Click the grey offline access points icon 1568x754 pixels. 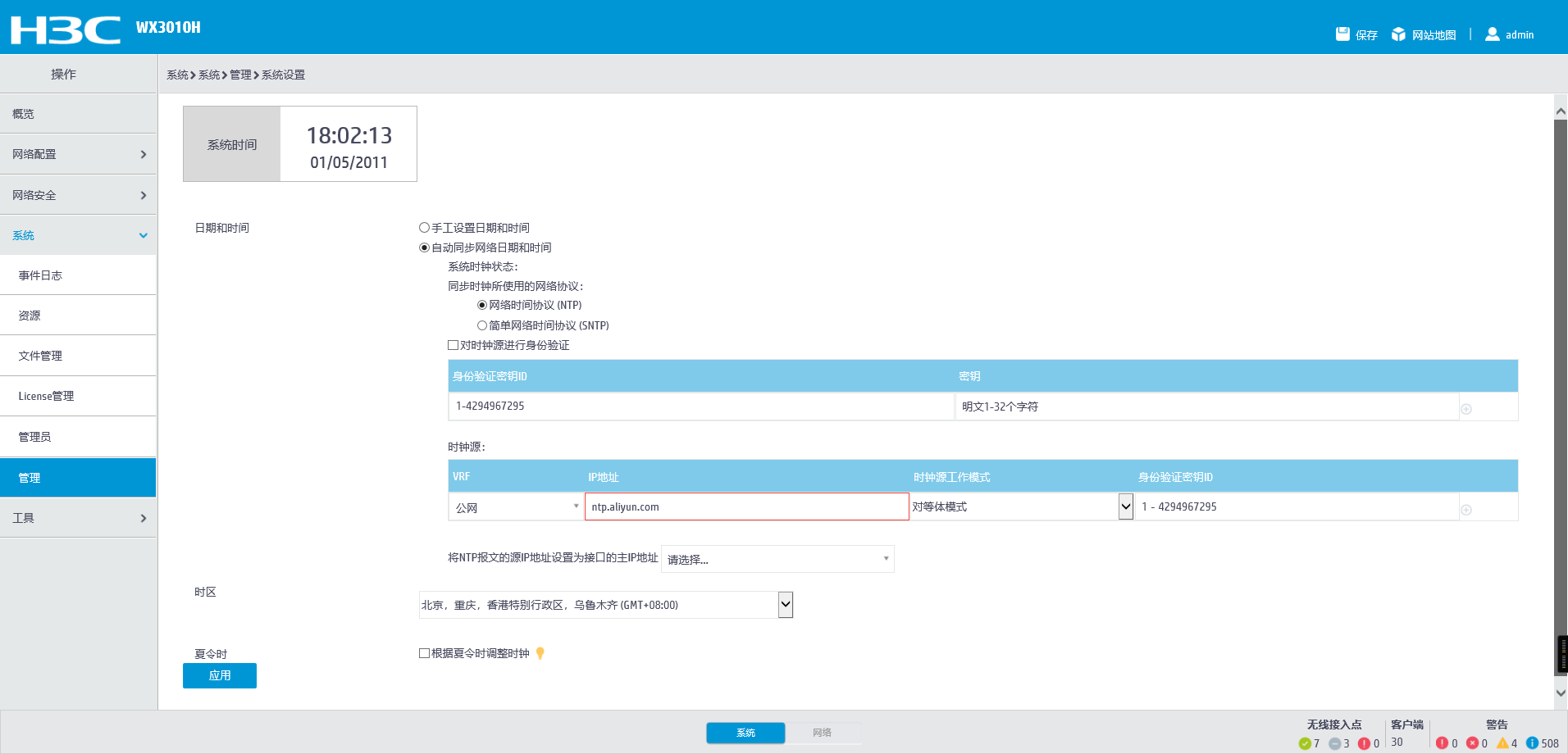coord(1334,743)
